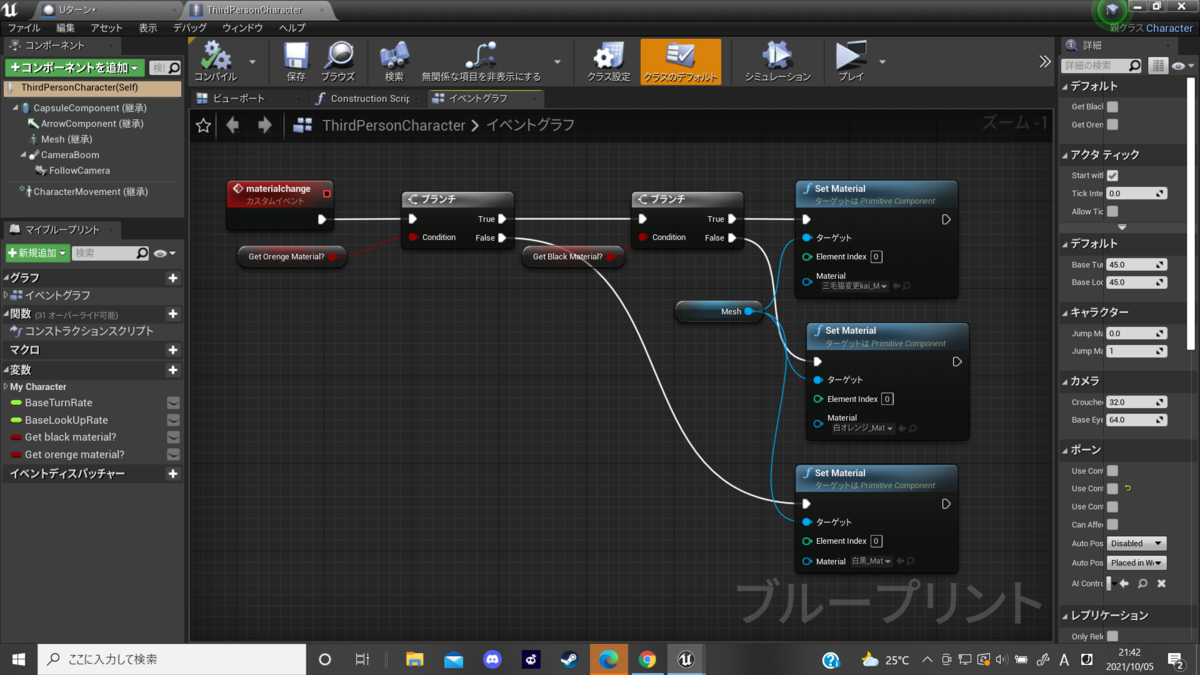Screen dimensions: 1200x675
Task: Click AI Controller use-selected arrow icon
Action: 1124,583
